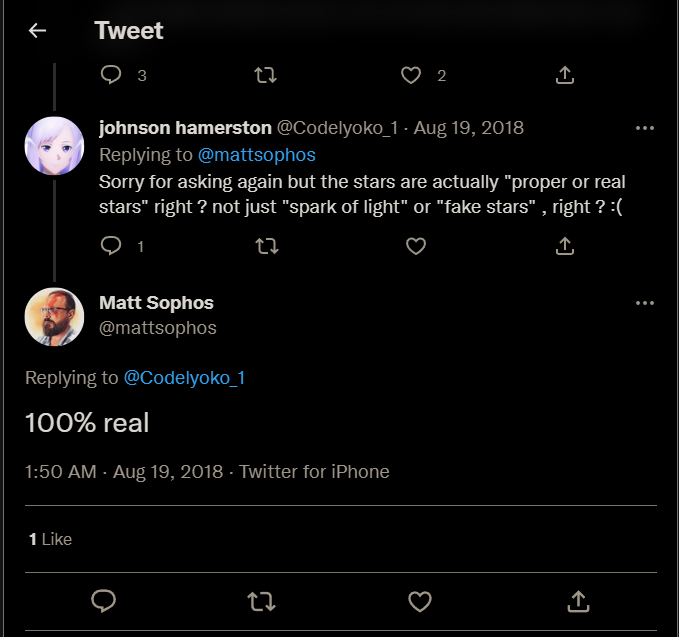Open johnson hamerston's profile avatar
Viewport: 679px width, 637px height.
pos(54,146)
